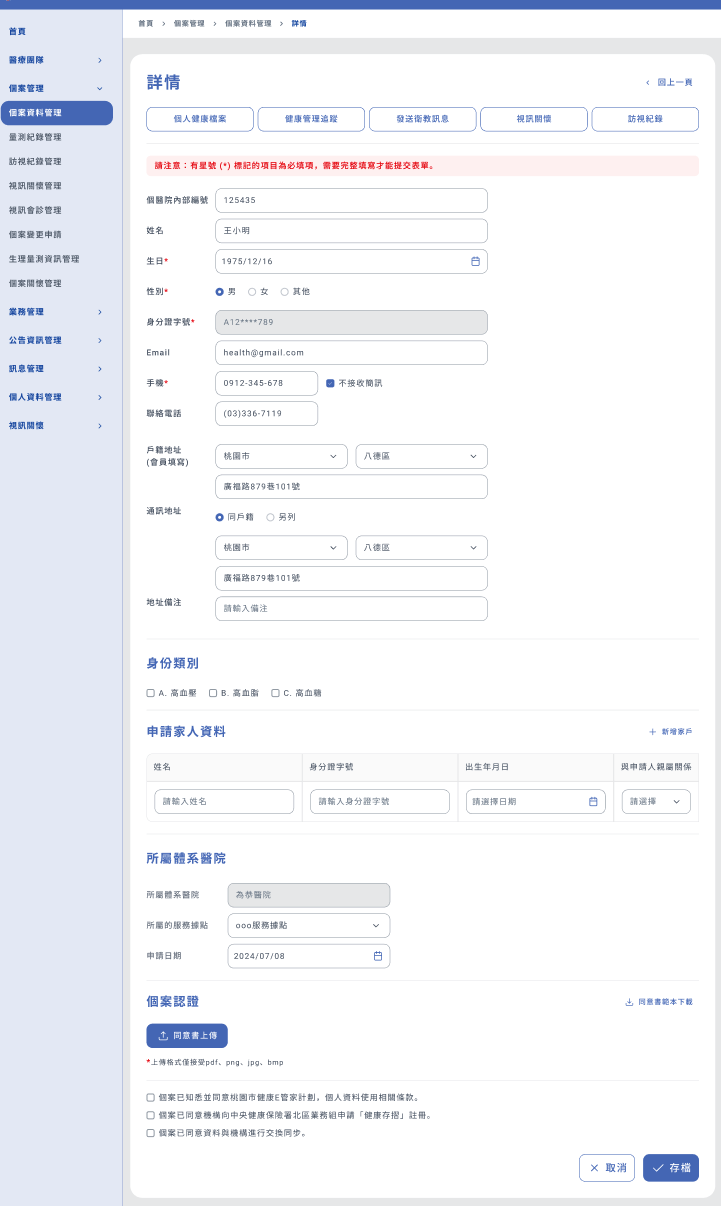Click the 取消 cancel button

pos(607,1167)
